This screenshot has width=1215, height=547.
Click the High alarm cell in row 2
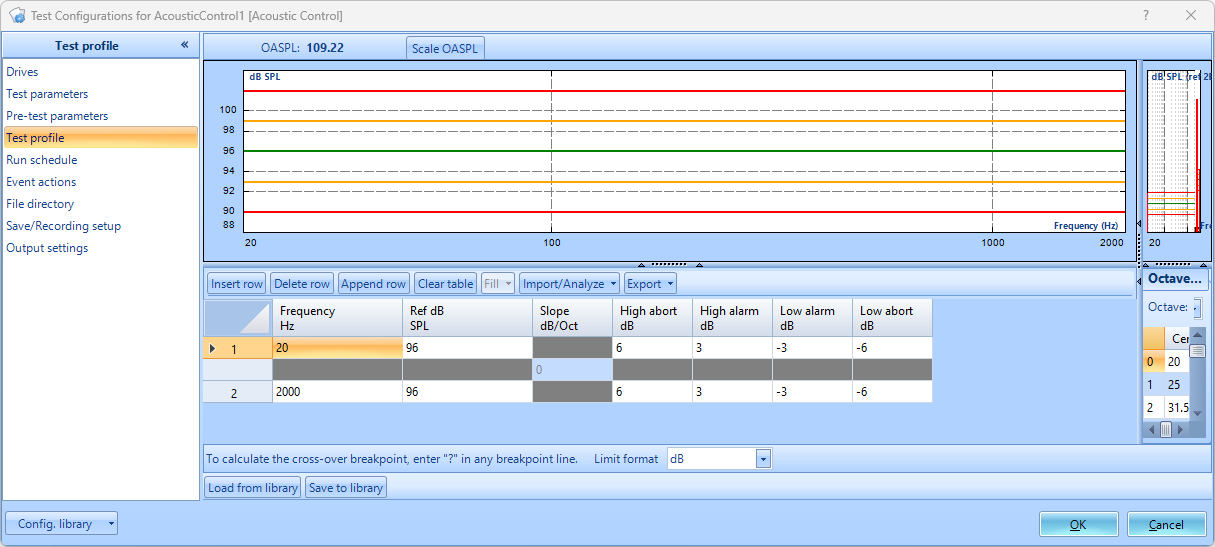732,392
